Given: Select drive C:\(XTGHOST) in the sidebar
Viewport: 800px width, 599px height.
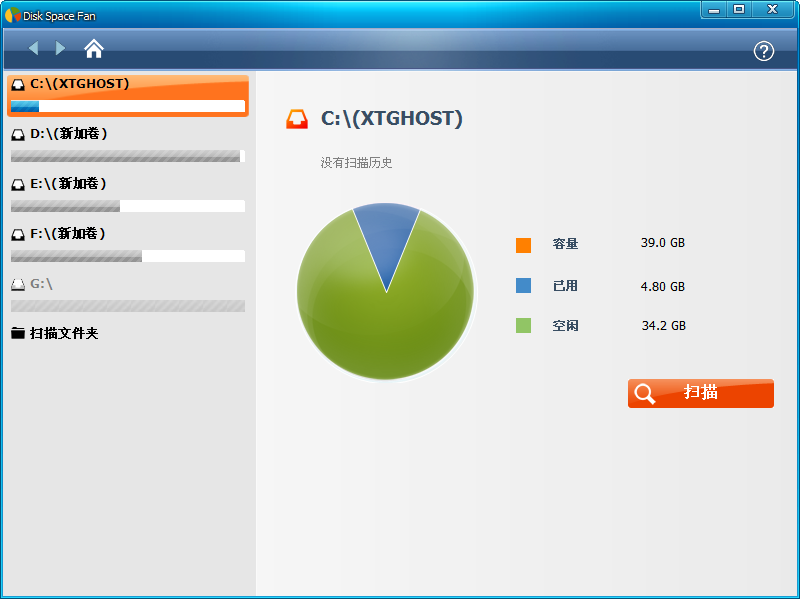Looking at the screenshot, I should pyautogui.click(x=80, y=84).
